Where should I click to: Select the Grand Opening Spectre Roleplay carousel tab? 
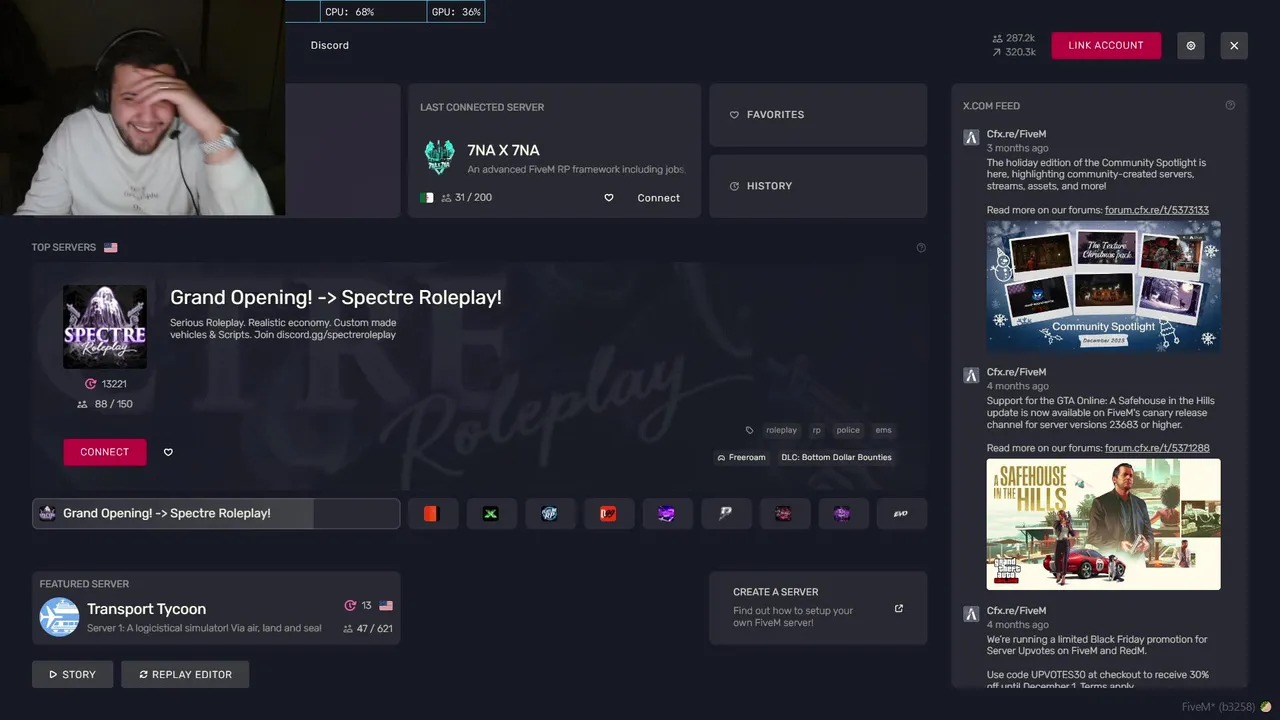tap(216, 513)
